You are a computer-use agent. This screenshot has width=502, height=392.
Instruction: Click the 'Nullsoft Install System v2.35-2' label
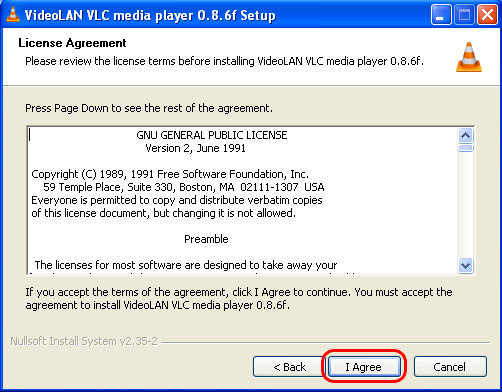tap(84, 341)
